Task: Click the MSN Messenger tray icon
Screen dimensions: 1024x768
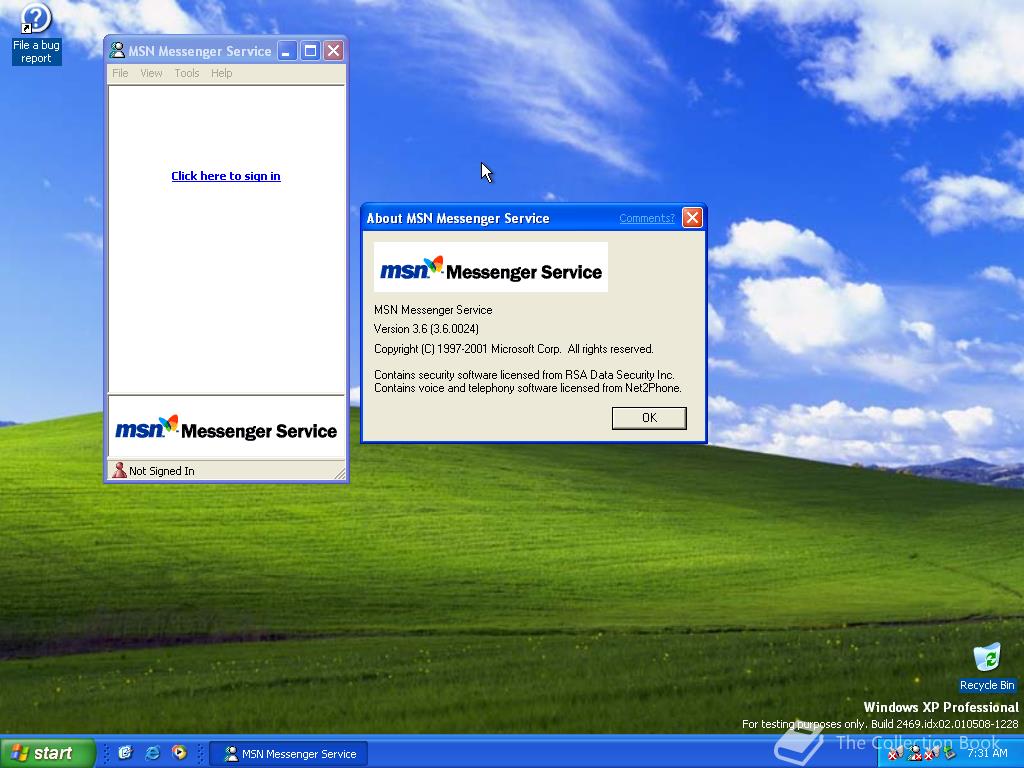Action: [x=915, y=753]
